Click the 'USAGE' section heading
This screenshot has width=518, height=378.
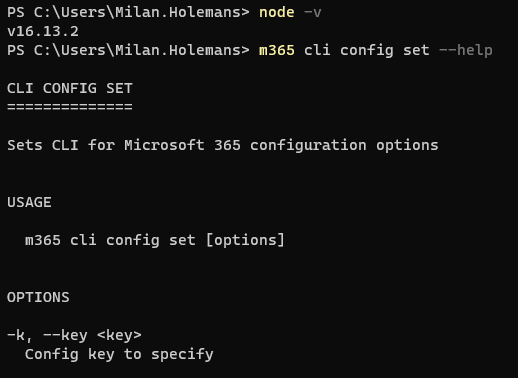[x=29, y=202]
